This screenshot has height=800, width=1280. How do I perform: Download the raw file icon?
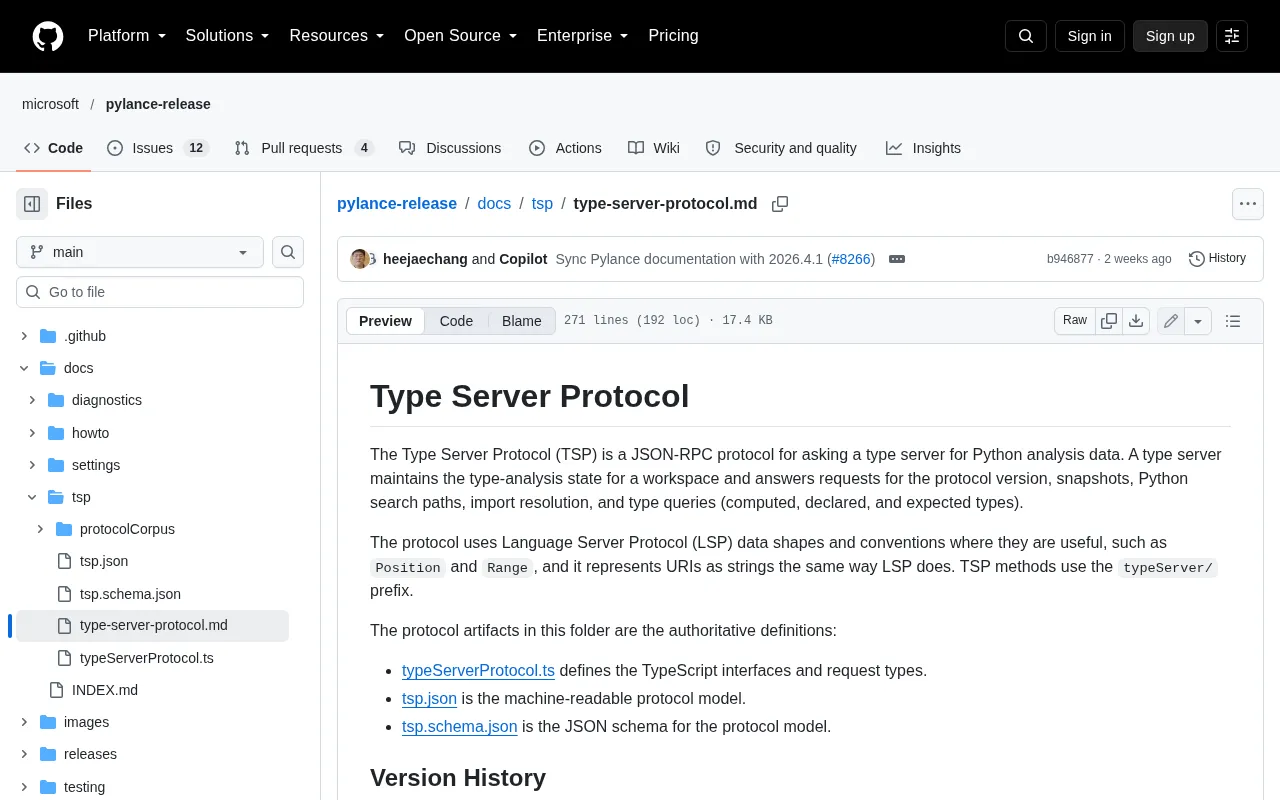coord(1136,321)
